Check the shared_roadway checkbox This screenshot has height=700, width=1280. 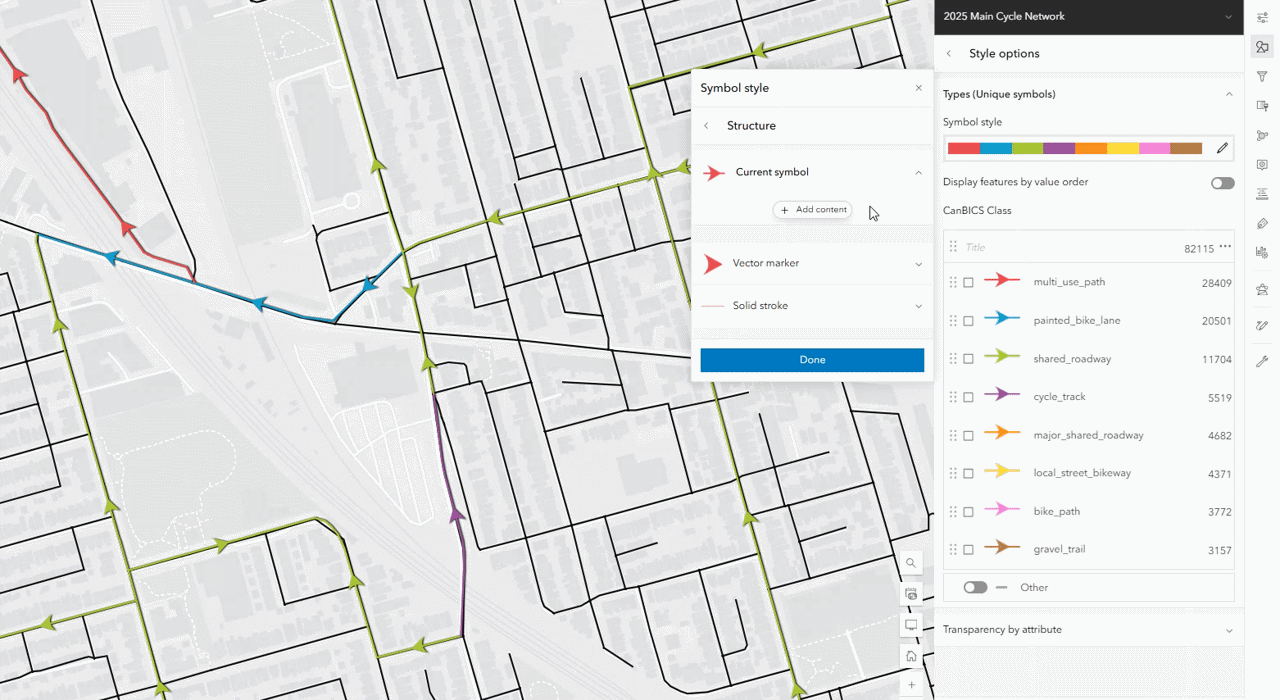coord(968,359)
